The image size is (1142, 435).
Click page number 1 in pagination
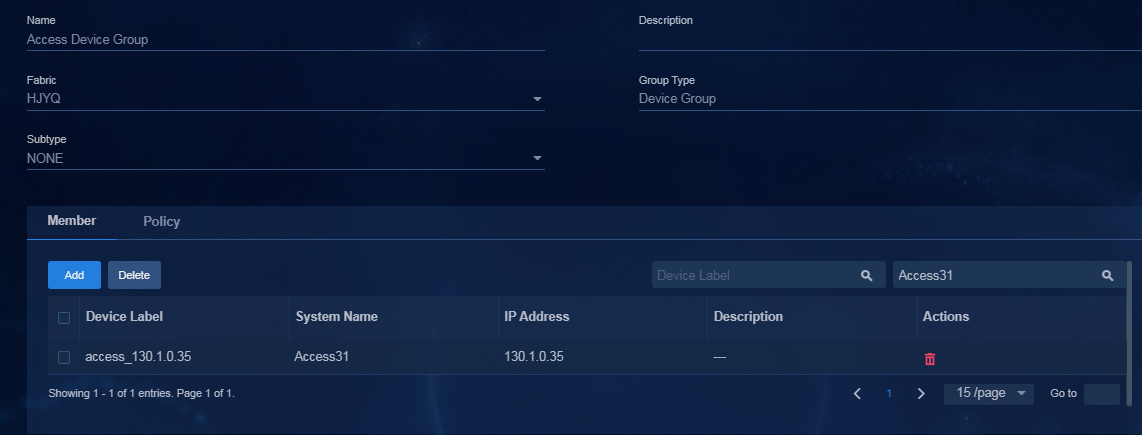coord(889,393)
